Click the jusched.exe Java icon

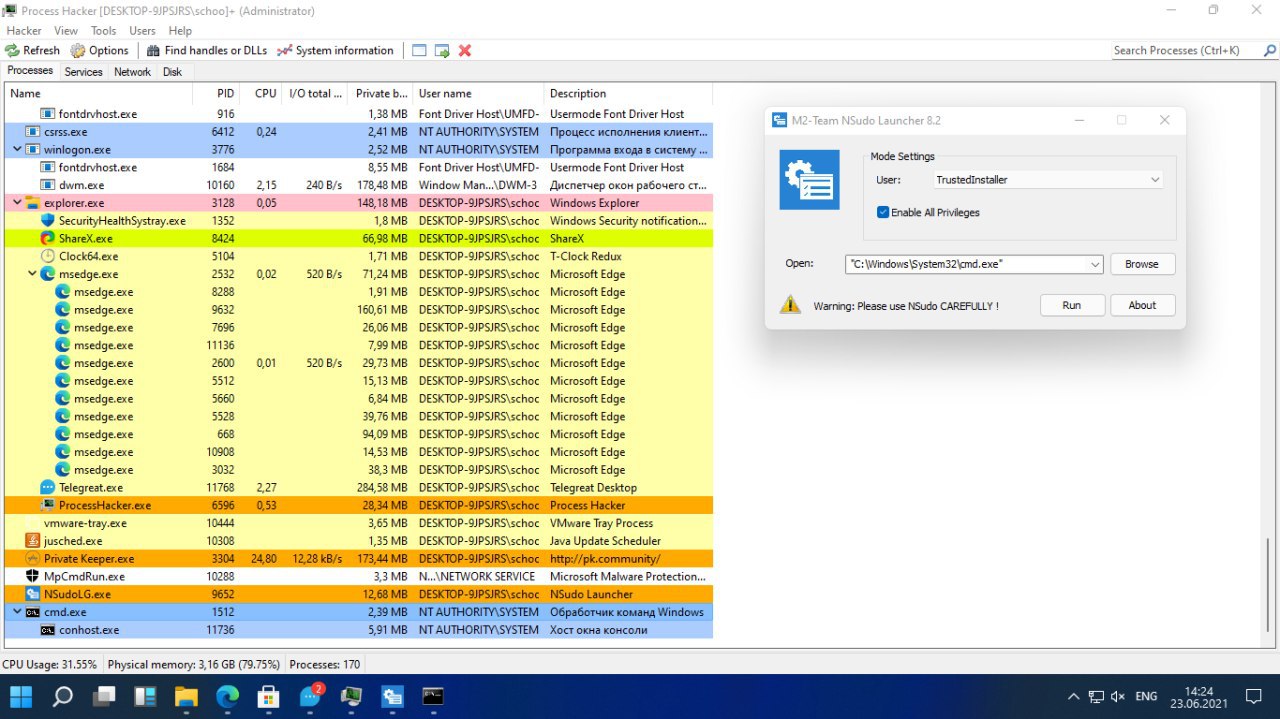33,541
